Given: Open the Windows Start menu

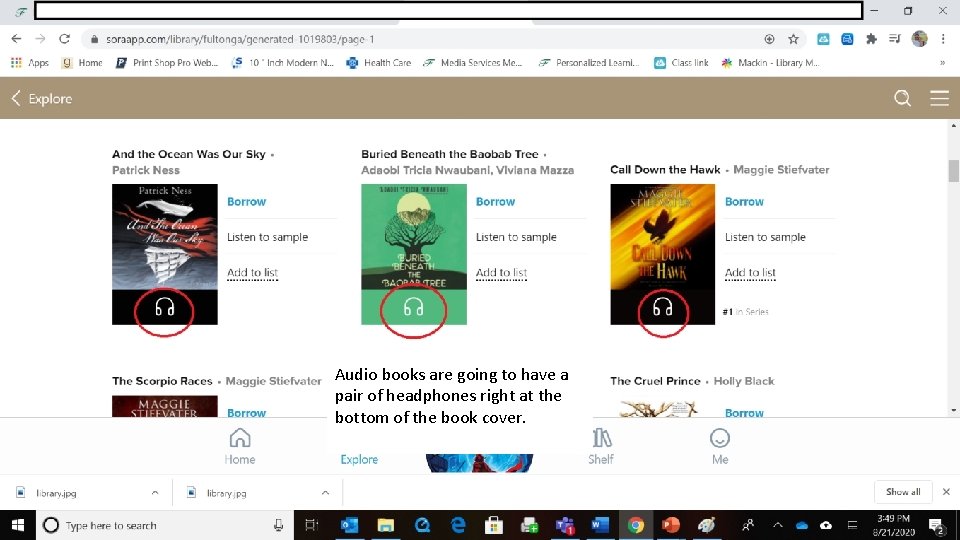Looking at the screenshot, I should tap(18, 525).
